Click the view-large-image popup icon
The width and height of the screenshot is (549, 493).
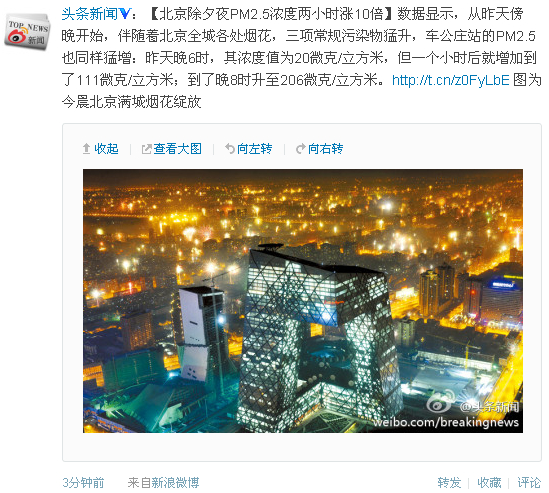pos(146,149)
